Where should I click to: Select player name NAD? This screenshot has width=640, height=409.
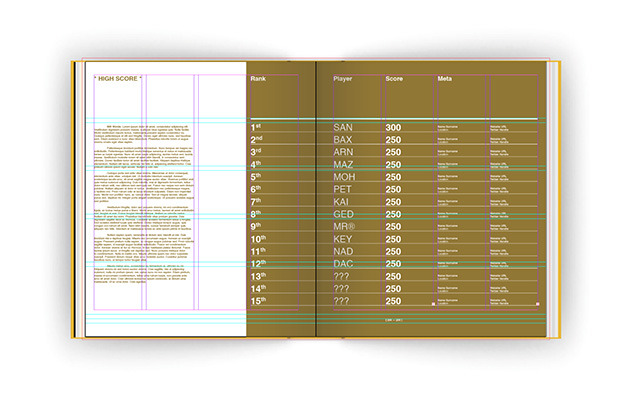coord(343,251)
